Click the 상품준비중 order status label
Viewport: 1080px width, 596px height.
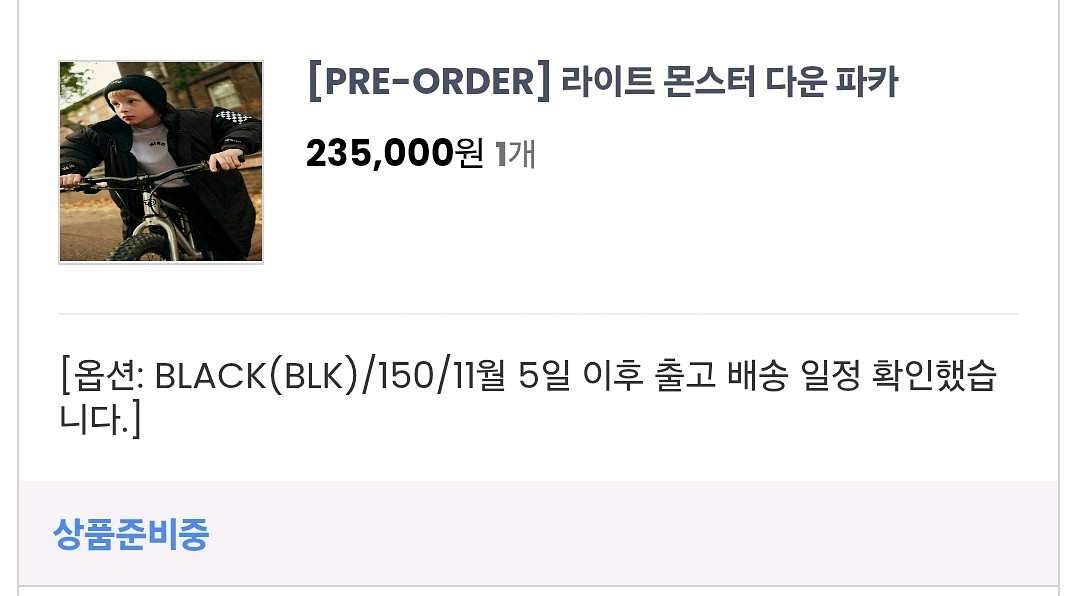tap(131, 534)
